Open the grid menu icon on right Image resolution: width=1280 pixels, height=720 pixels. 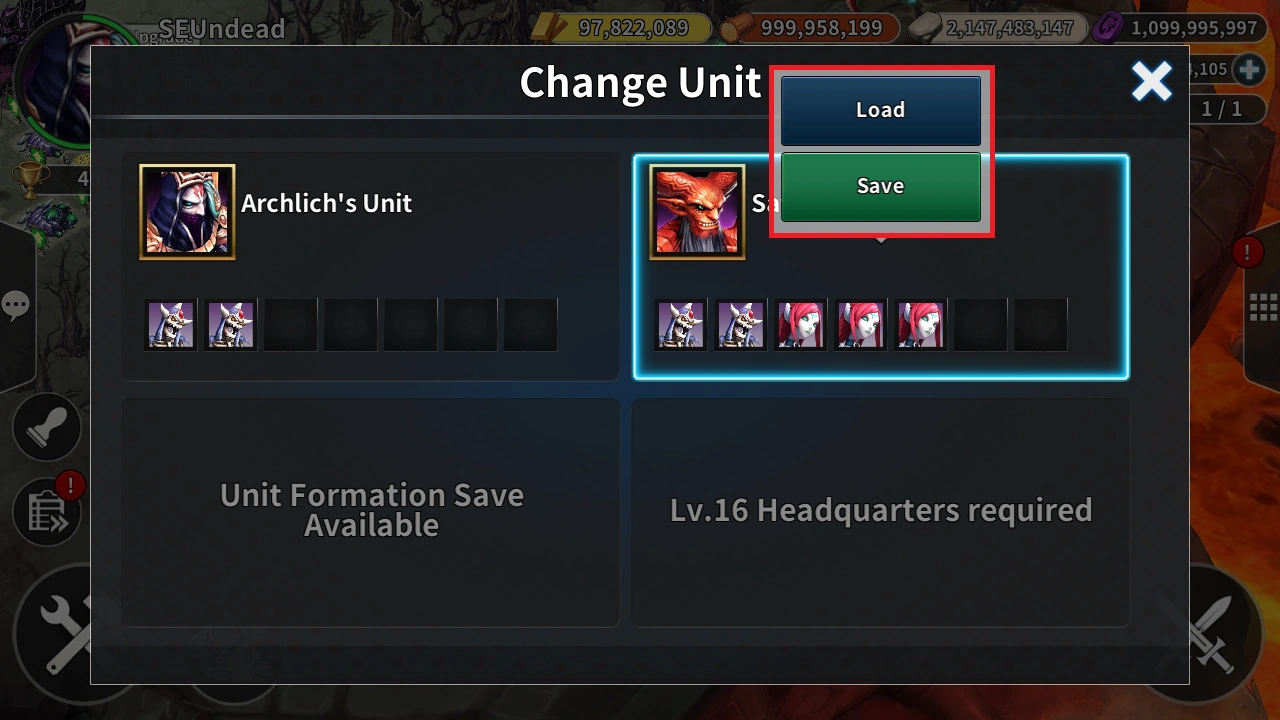(x=1265, y=308)
